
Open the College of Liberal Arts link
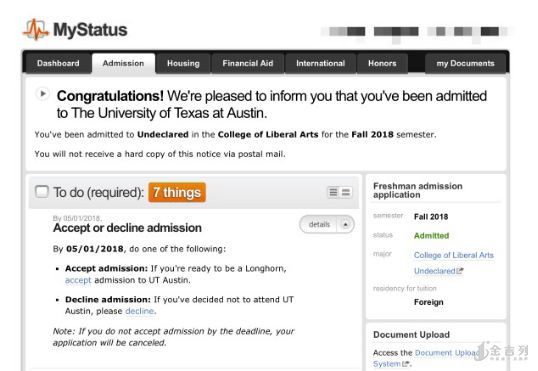tap(454, 255)
